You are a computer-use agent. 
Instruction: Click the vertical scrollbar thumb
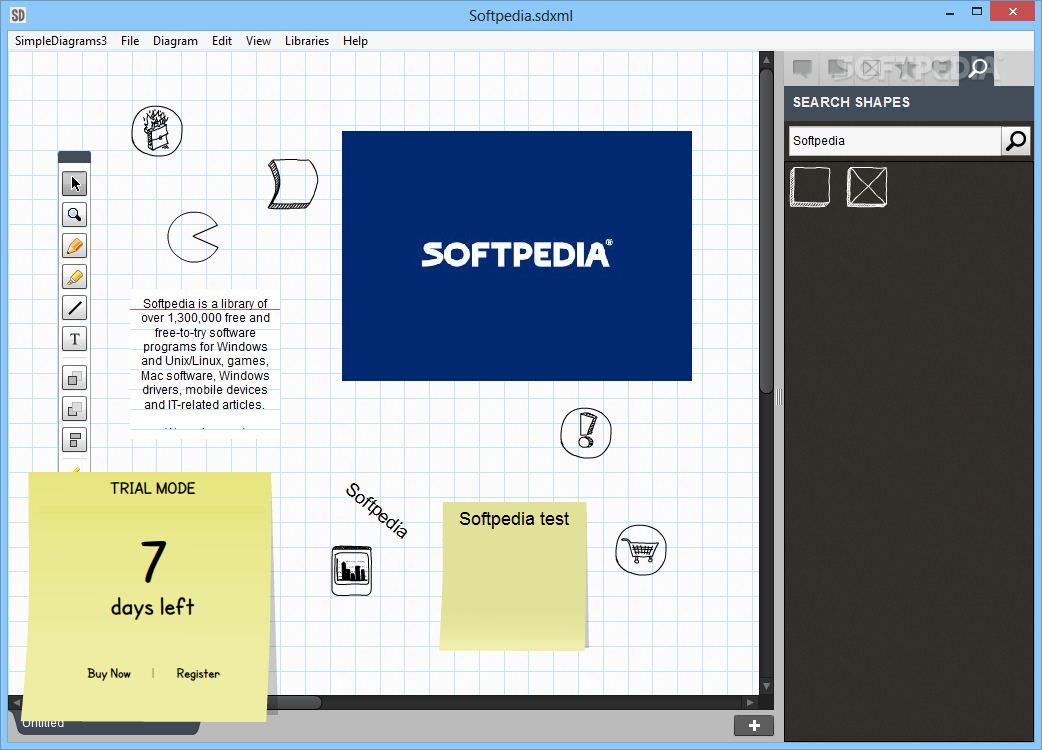point(766,230)
